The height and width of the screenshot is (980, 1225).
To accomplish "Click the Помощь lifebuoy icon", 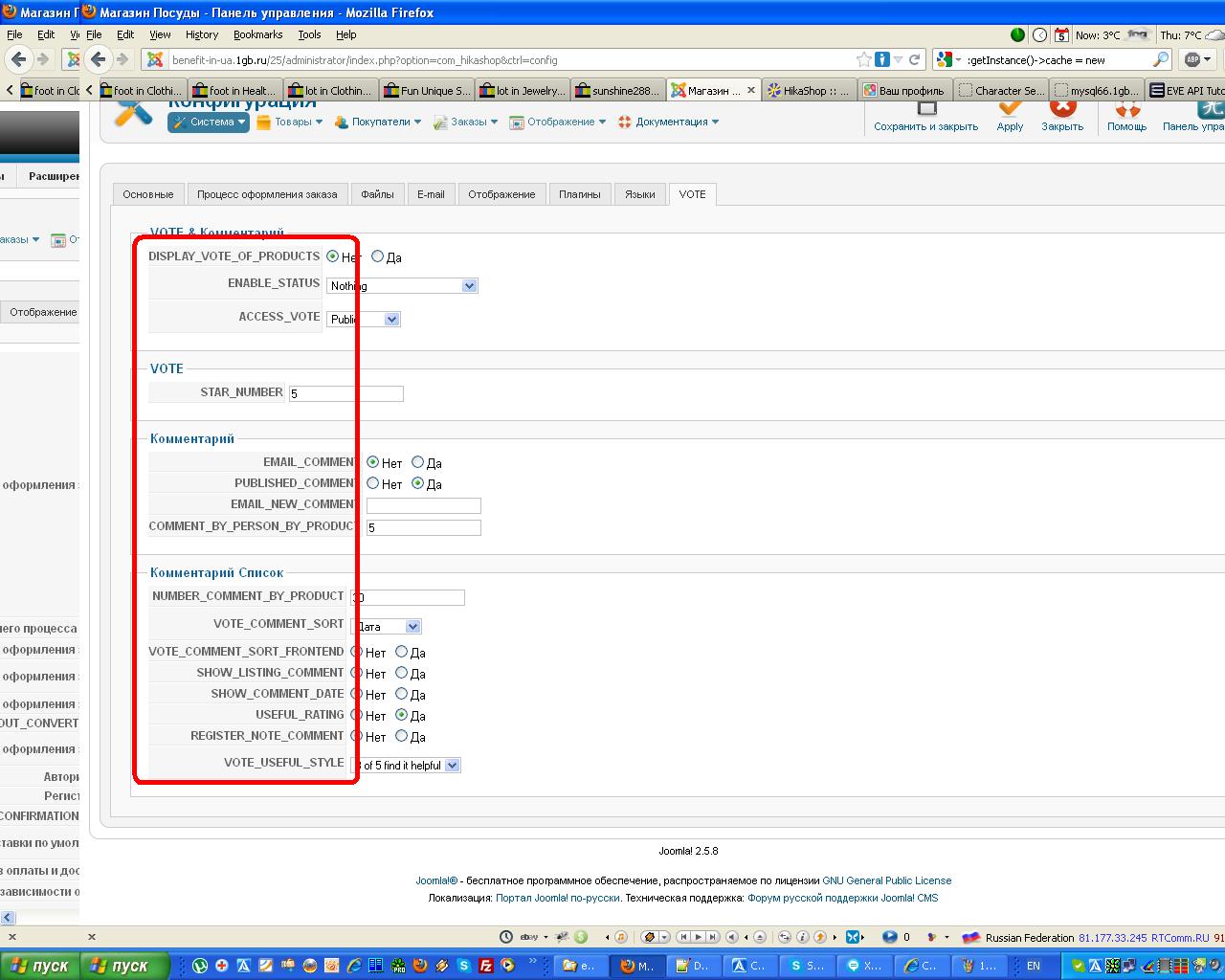I will [1126, 110].
